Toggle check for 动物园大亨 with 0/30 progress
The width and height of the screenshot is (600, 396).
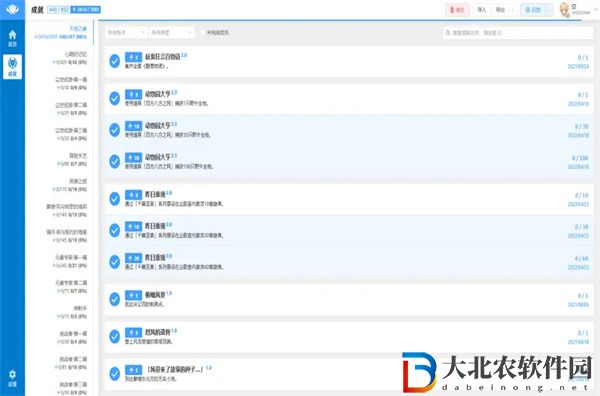(114, 130)
